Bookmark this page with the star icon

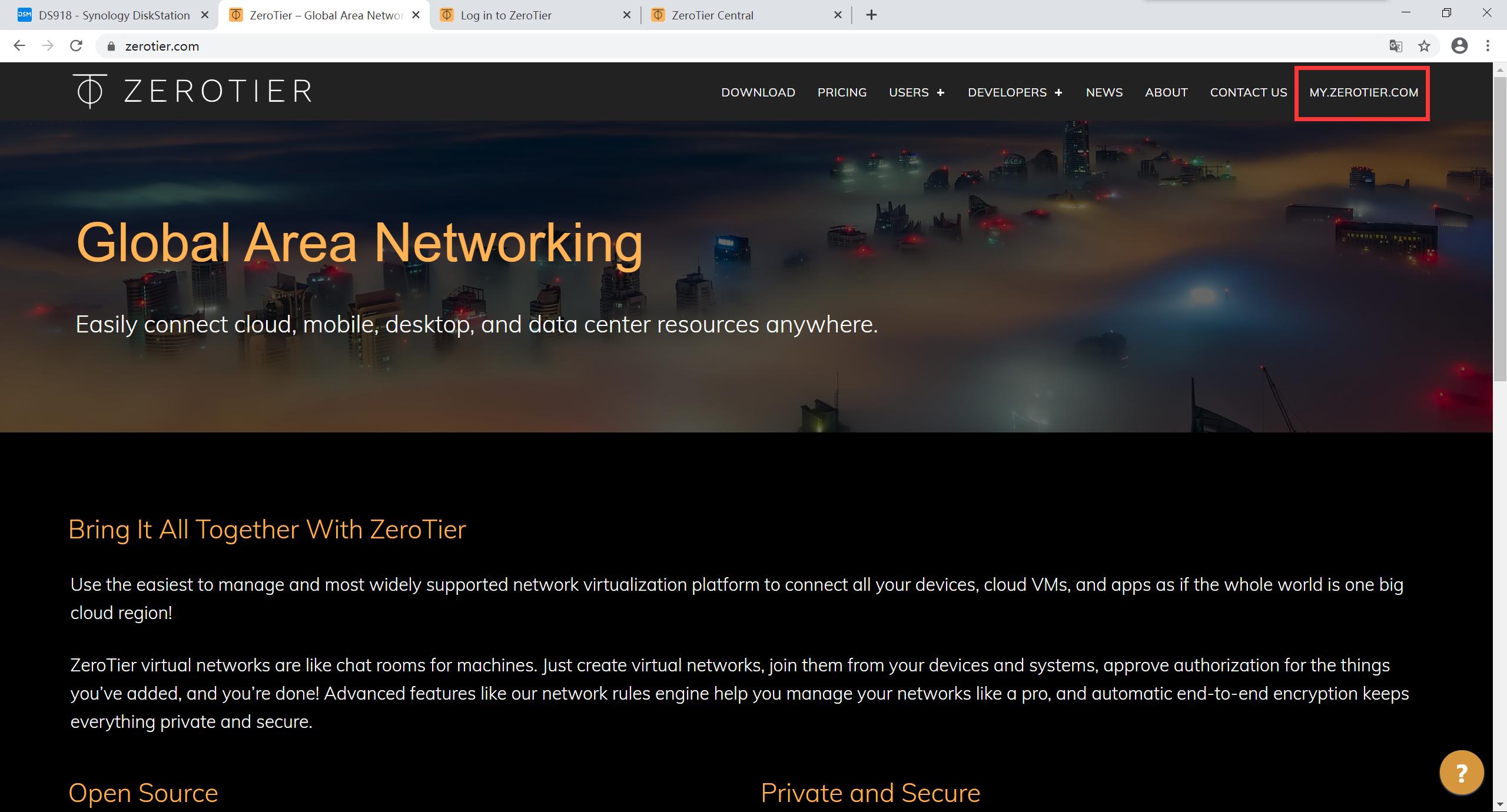pos(1424,46)
